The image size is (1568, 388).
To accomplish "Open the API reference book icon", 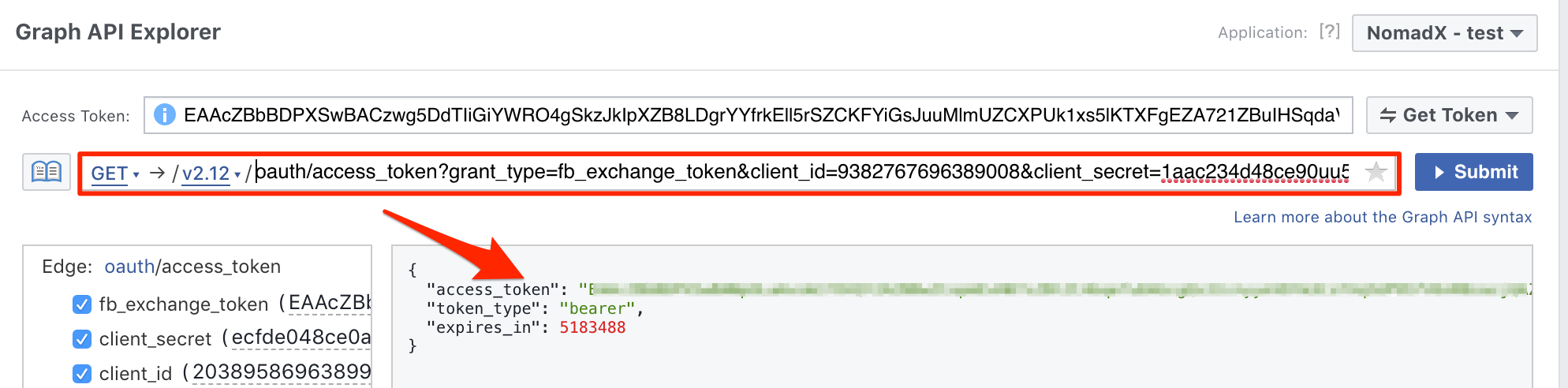I will (x=47, y=172).
